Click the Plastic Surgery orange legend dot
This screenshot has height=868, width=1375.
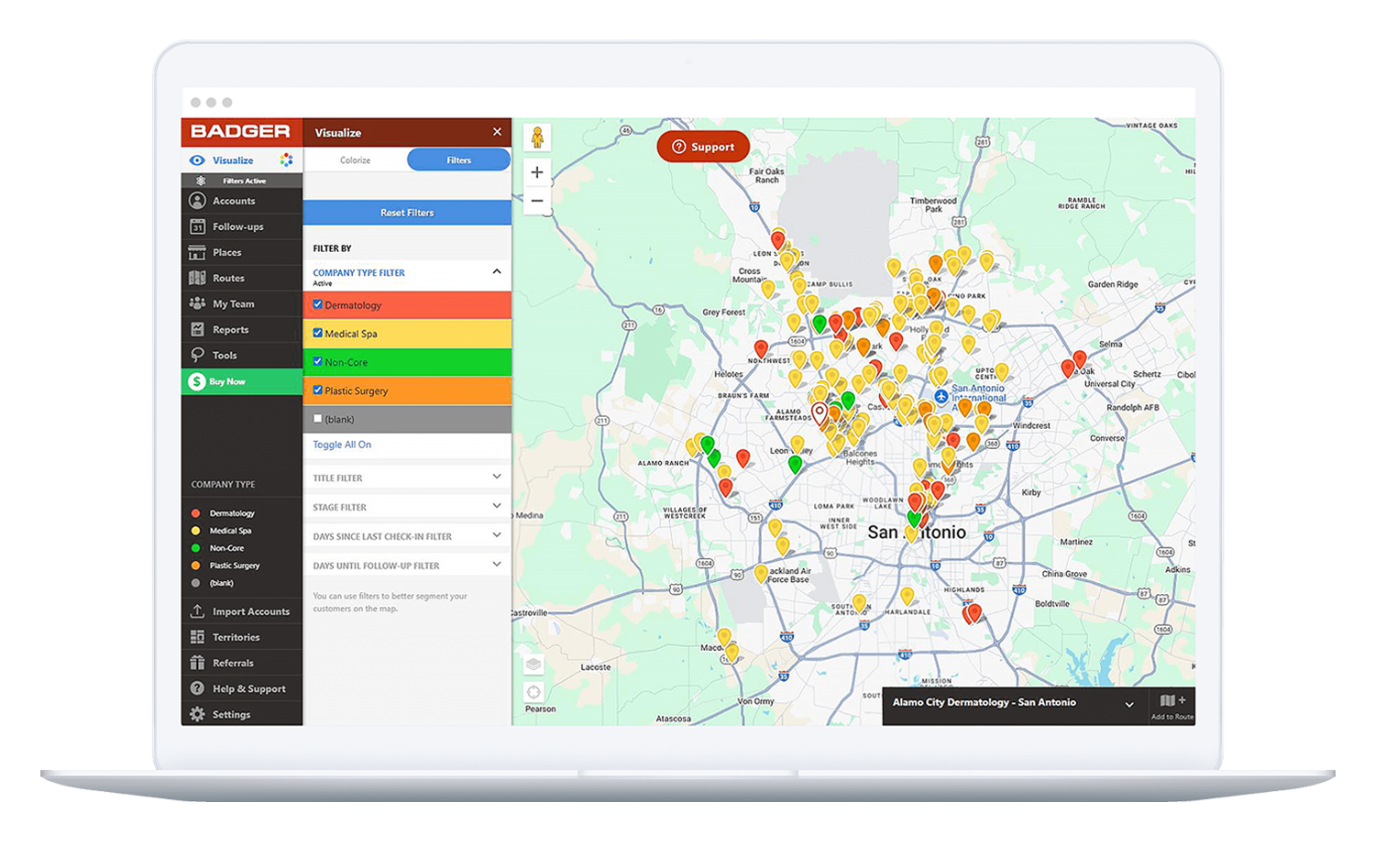tap(195, 566)
